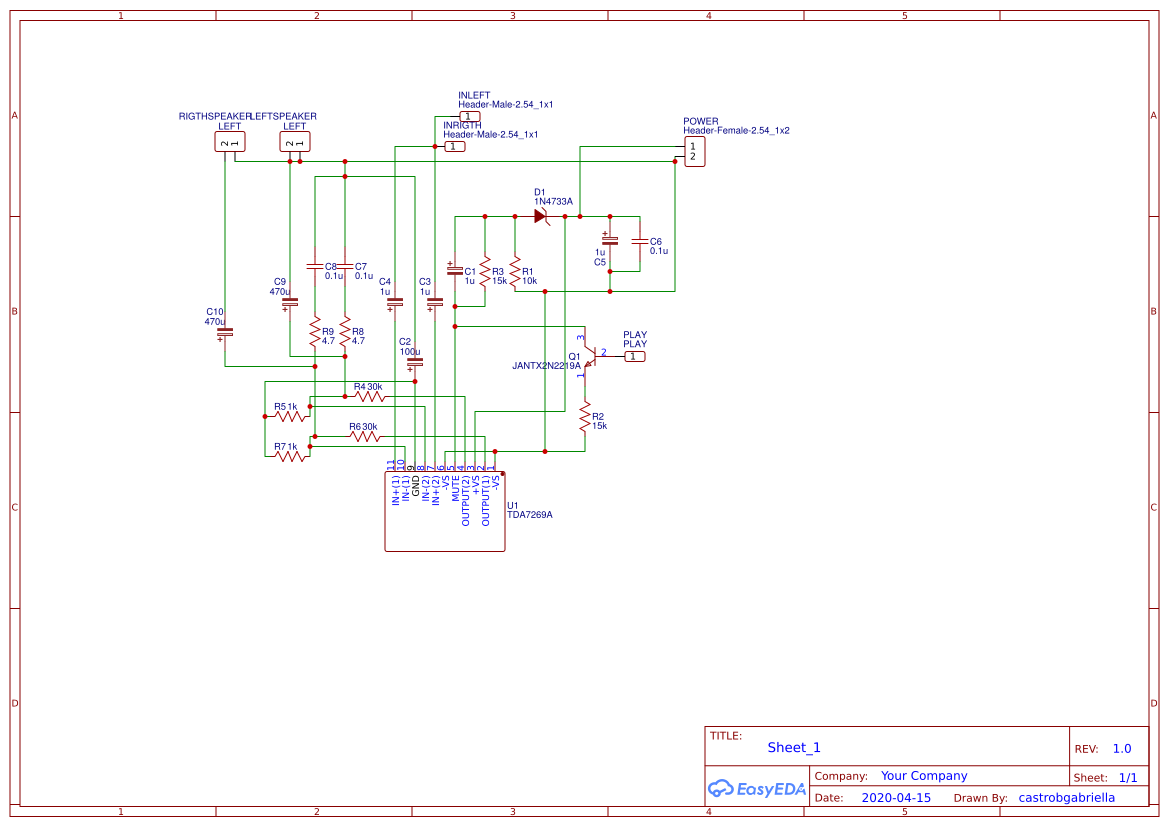Select the LEFTSPEAKER two-pin connector symbol

[x=294, y=142]
